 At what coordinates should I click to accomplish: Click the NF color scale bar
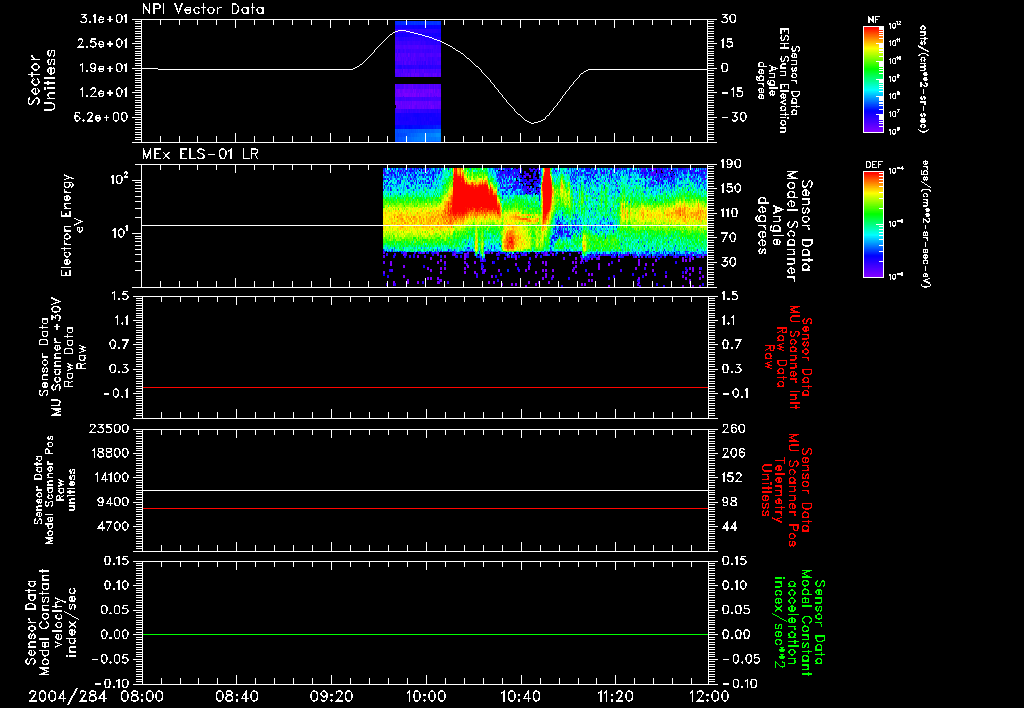point(873,78)
